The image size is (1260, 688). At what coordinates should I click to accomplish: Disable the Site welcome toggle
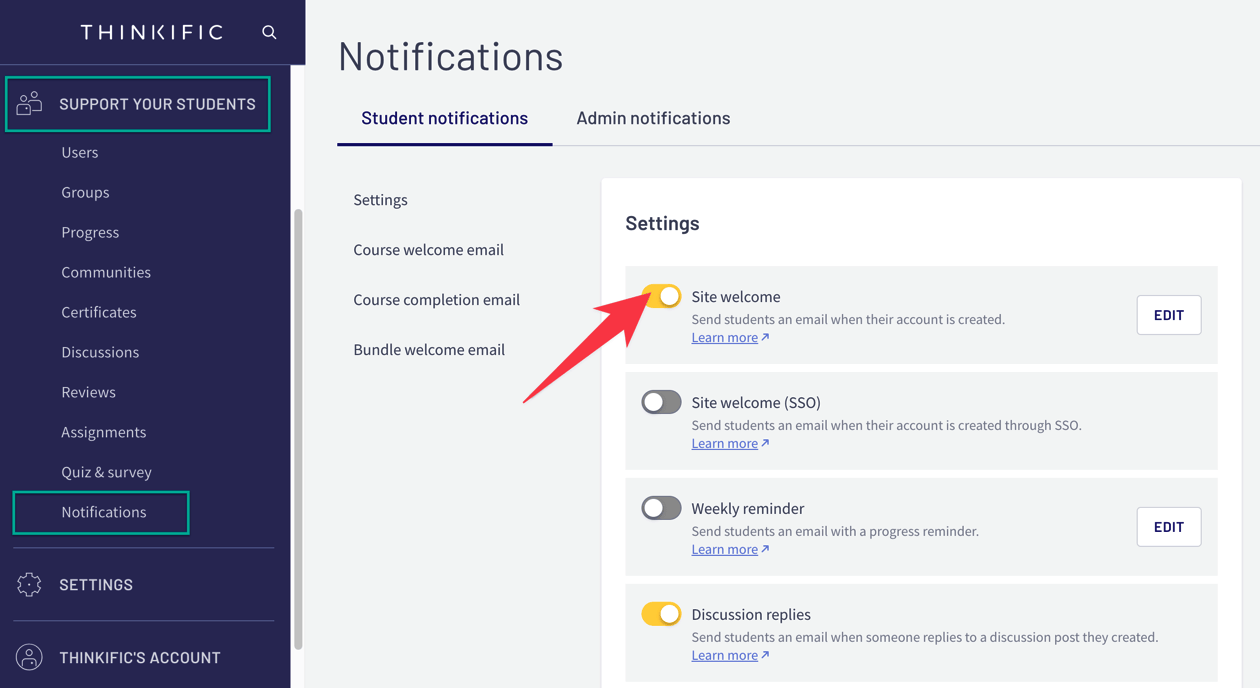pyautogui.click(x=661, y=296)
